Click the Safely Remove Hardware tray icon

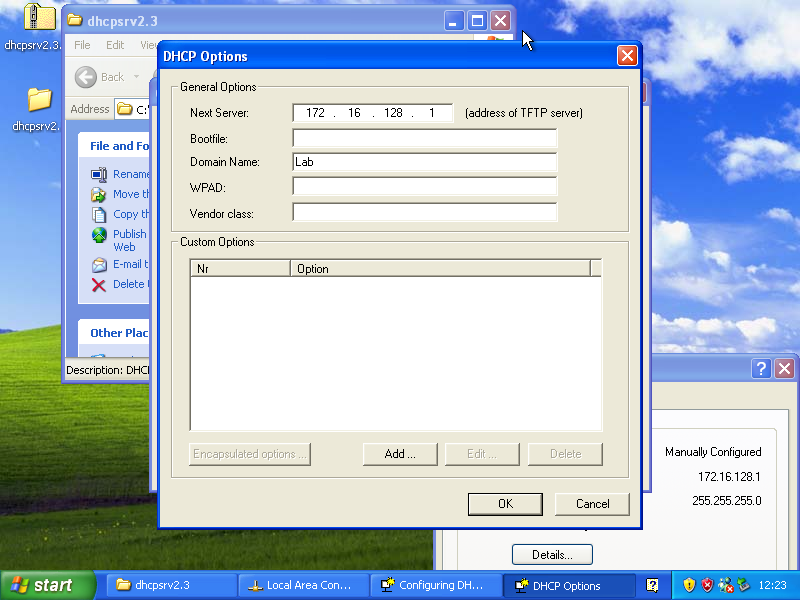point(743,585)
